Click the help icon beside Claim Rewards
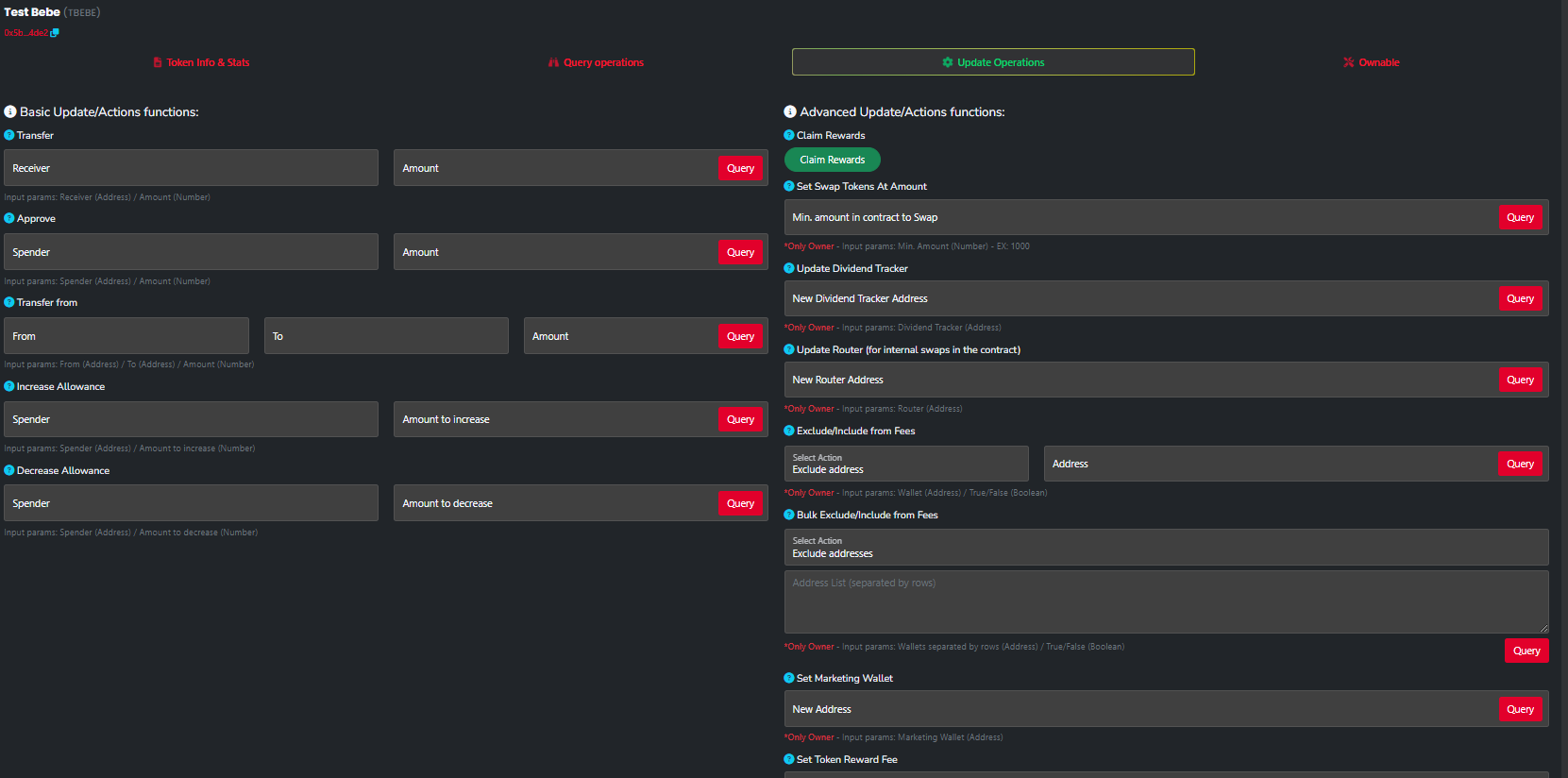1568x778 pixels. coord(789,135)
